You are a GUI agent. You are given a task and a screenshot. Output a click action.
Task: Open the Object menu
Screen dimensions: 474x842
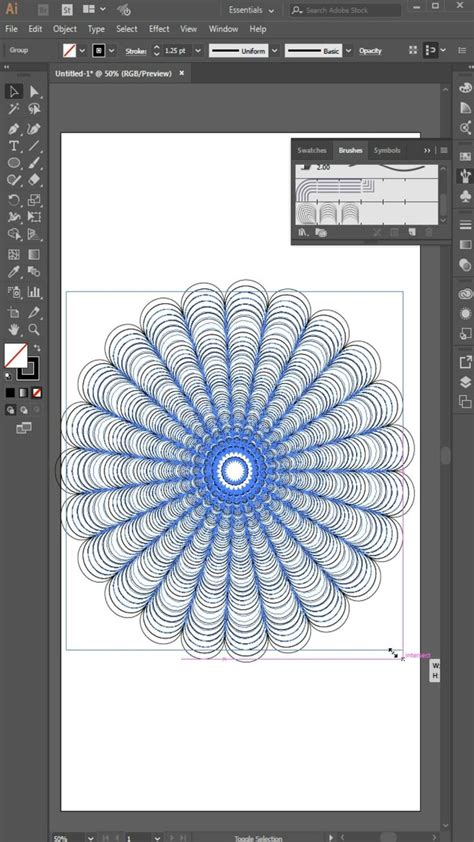pos(64,29)
